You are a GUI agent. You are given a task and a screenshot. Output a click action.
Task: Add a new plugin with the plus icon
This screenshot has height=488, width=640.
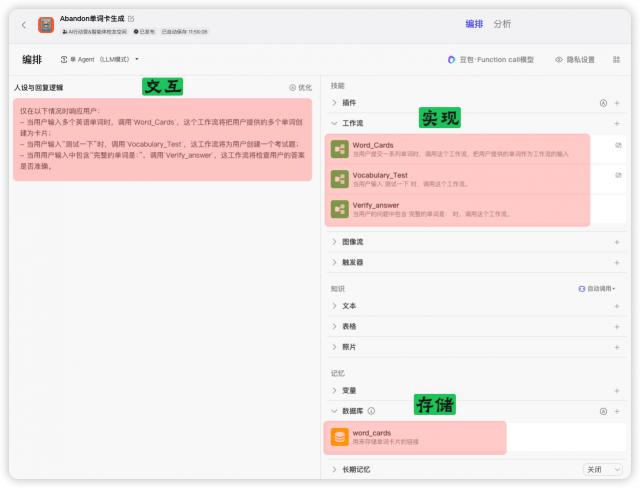(x=616, y=103)
